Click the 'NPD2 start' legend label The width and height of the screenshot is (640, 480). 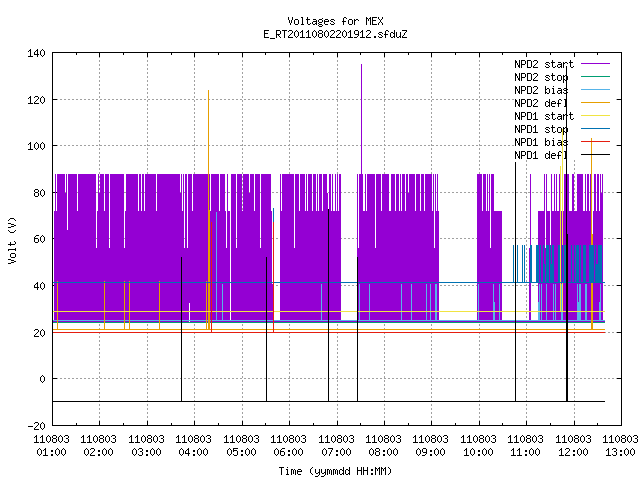[x=544, y=64]
